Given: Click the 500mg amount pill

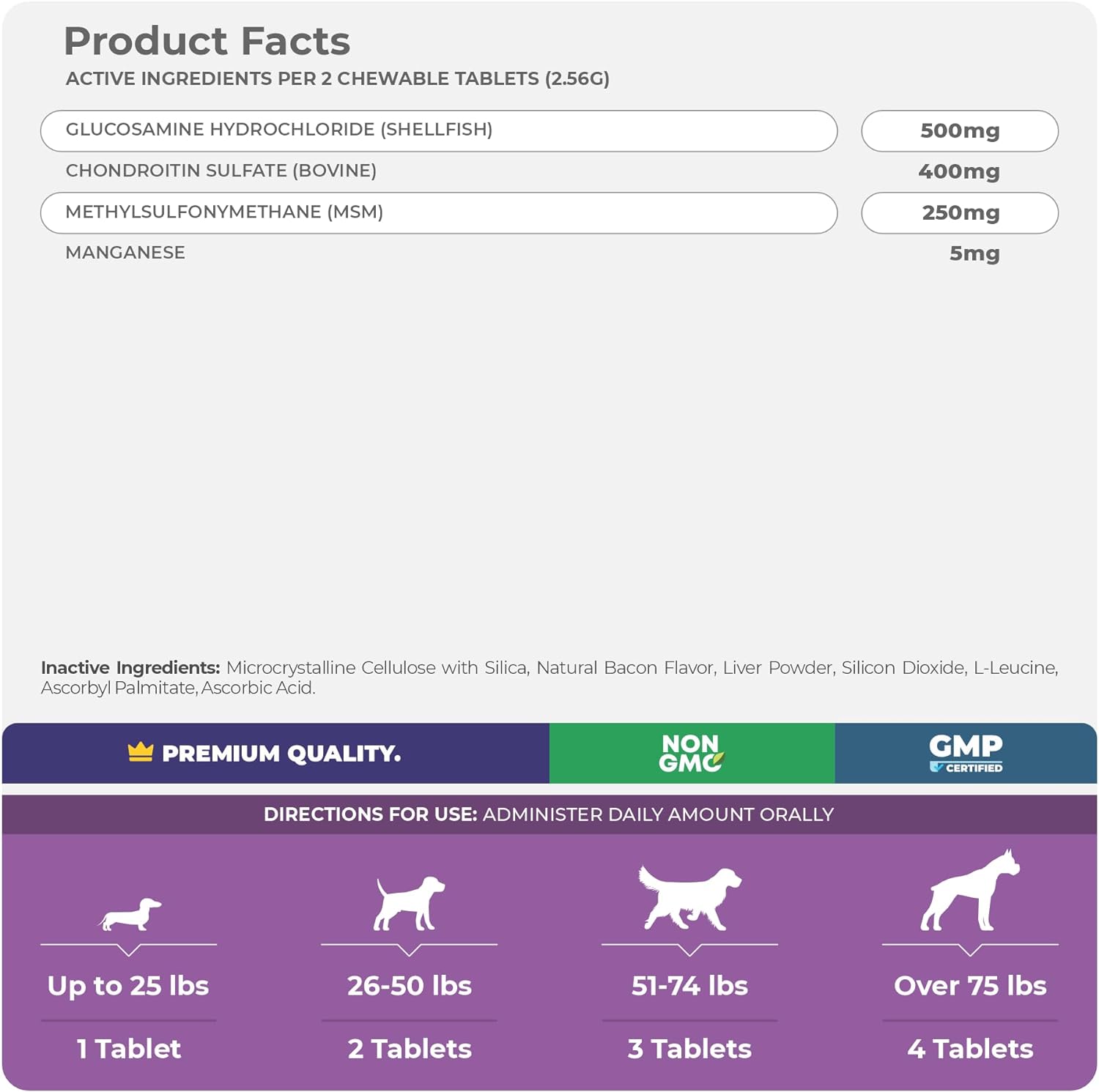Looking at the screenshot, I should tap(959, 131).
